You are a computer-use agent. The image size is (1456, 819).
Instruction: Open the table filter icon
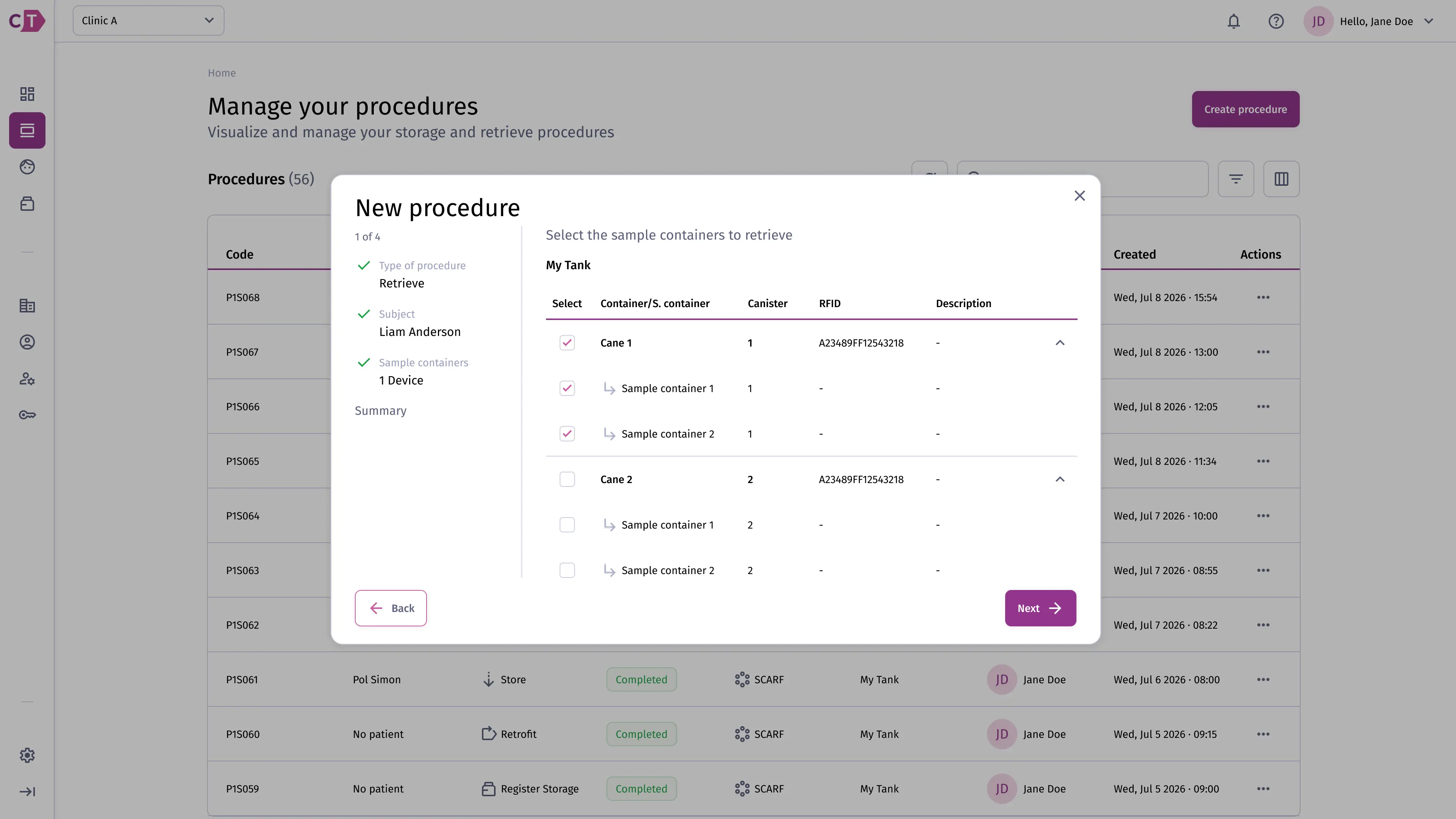pos(1236,179)
